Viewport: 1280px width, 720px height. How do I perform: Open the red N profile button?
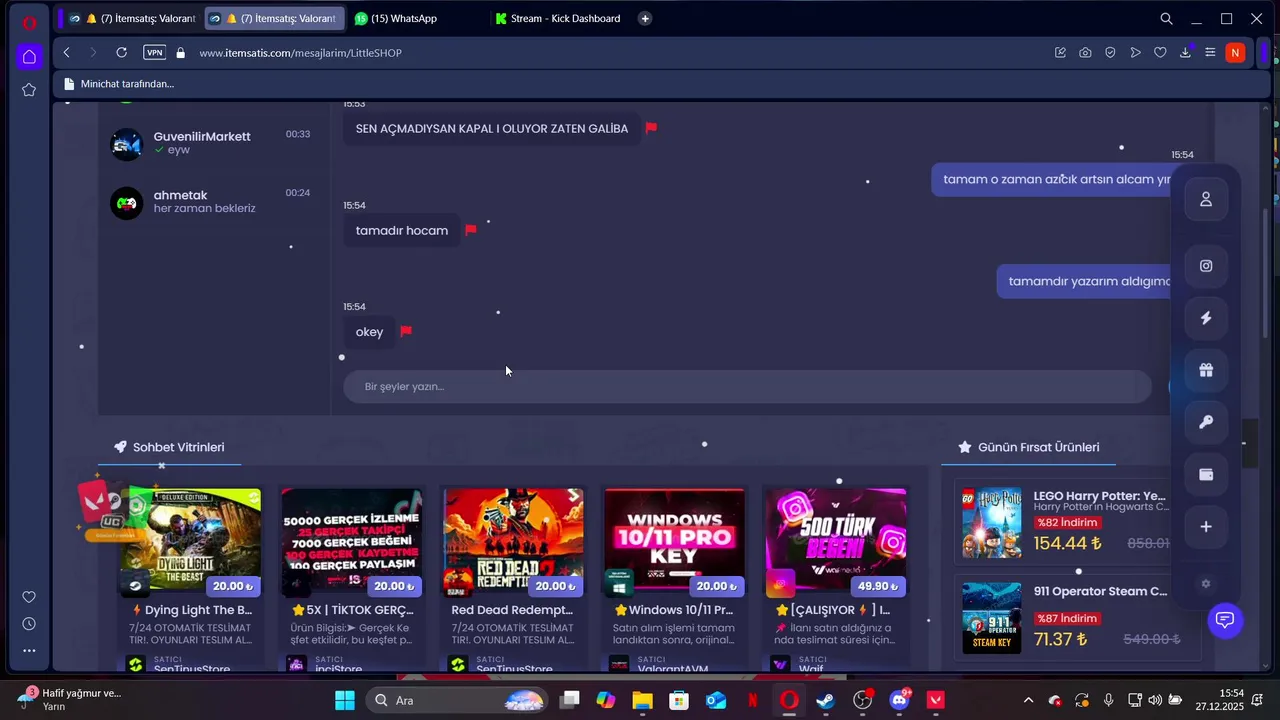[x=1235, y=52]
